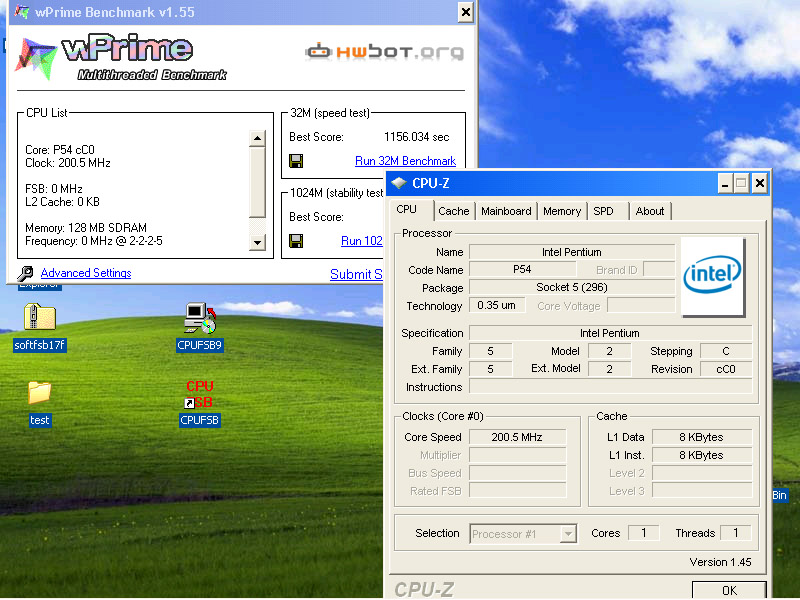The height and width of the screenshot is (600, 800).
Task: Minimize the CPU-Z window
Action: click(725, 183)
